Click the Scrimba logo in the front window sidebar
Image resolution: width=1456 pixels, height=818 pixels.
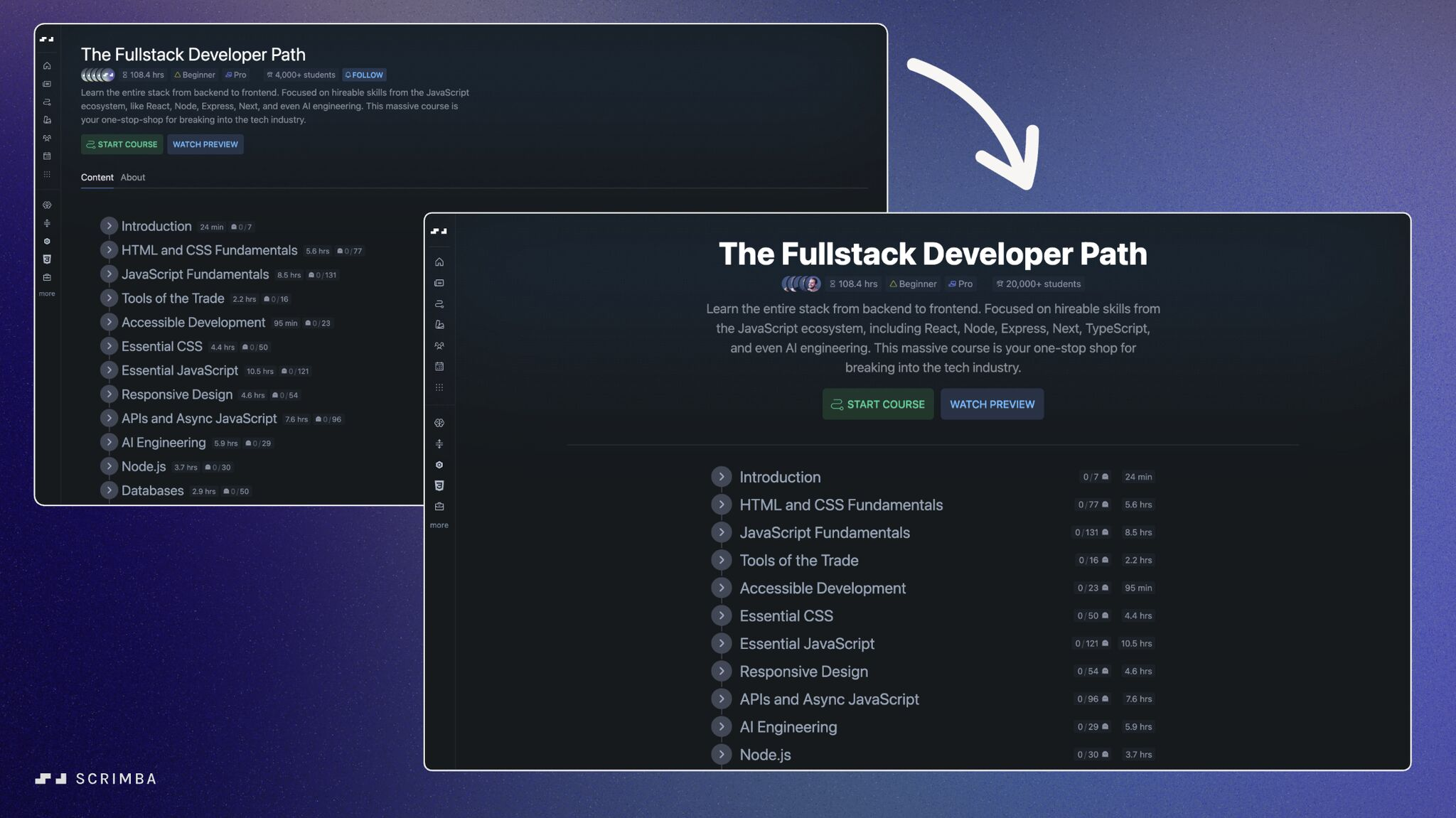[x=439, y=231]
